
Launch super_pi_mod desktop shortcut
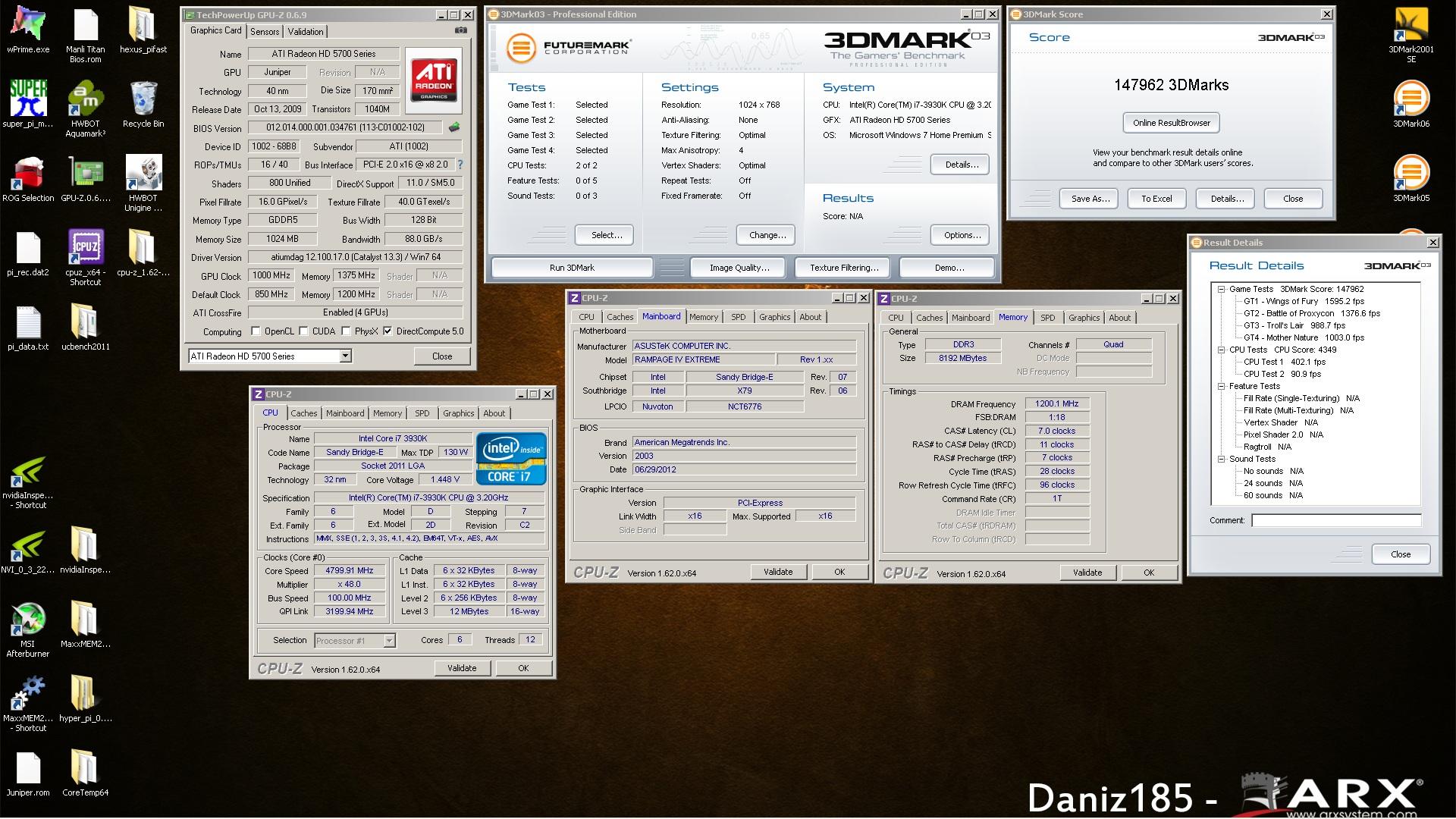(x=28, y=104)
